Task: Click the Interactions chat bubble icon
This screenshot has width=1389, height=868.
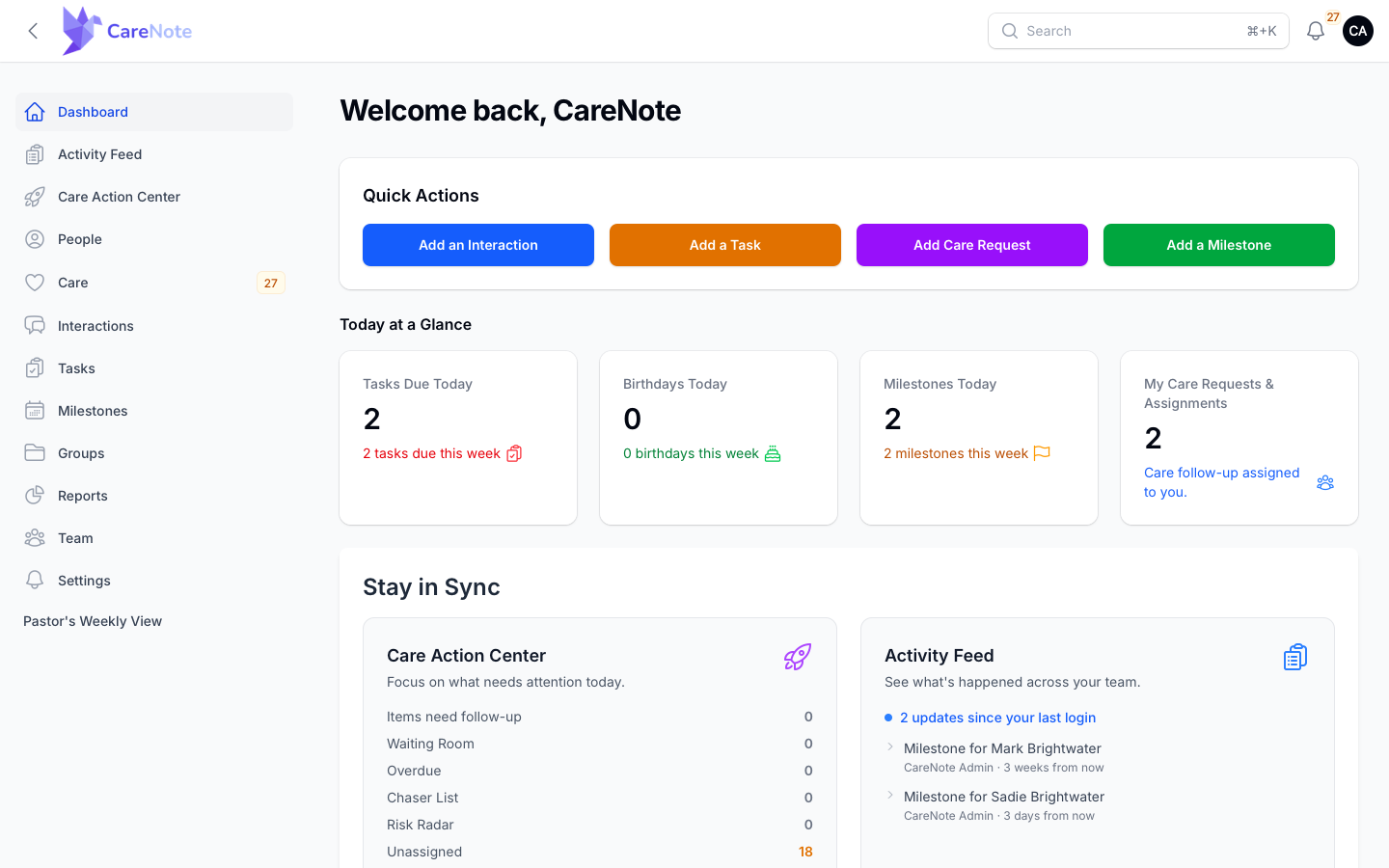Action: pyautogui.click(x=35, y=326)
